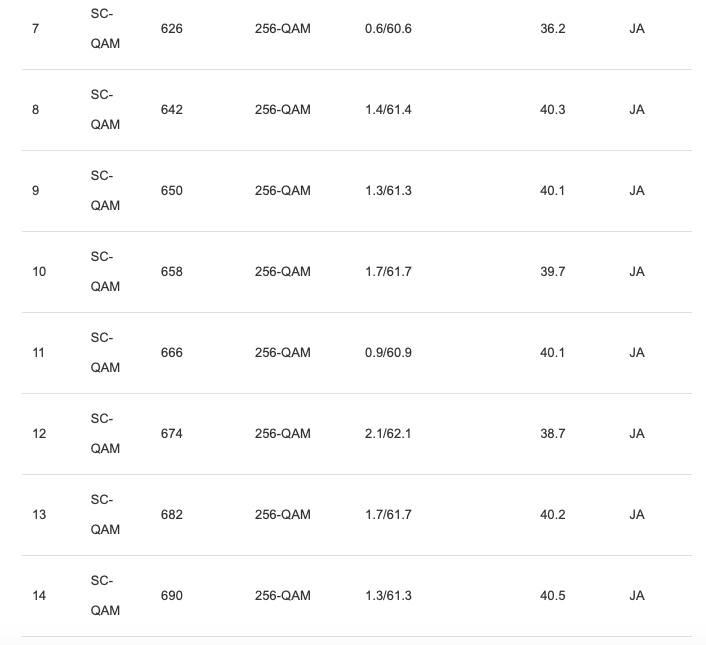Select the 0.6/60.6 power level cell
Image resolution: width=706 pixels, height=645 pixels.
(388, 29)
